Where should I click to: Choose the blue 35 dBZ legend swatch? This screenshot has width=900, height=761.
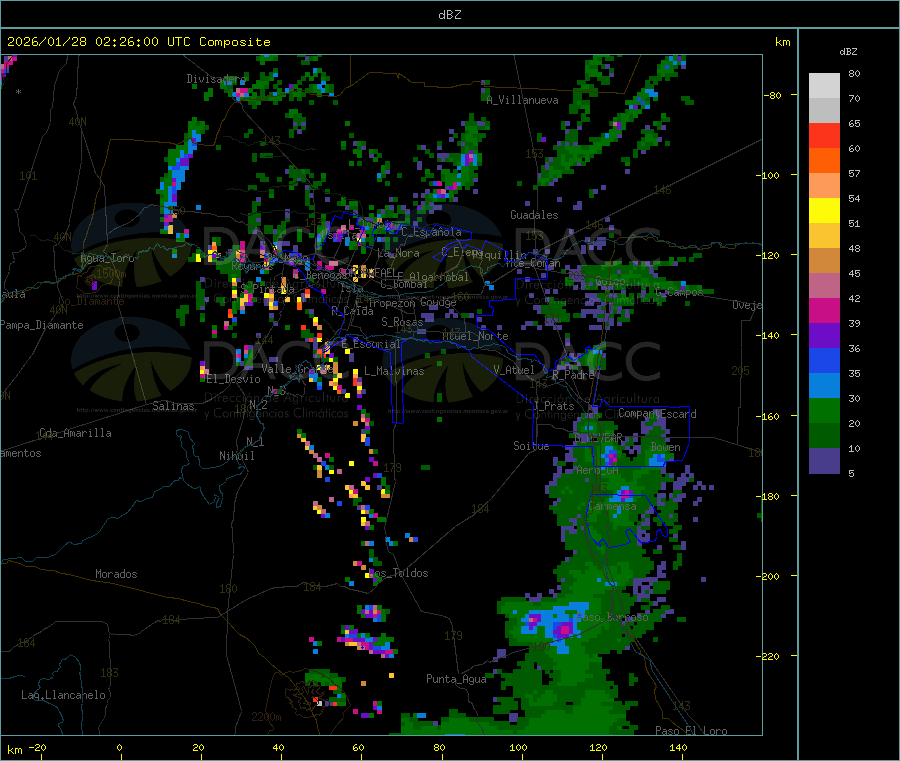point(824,360)
